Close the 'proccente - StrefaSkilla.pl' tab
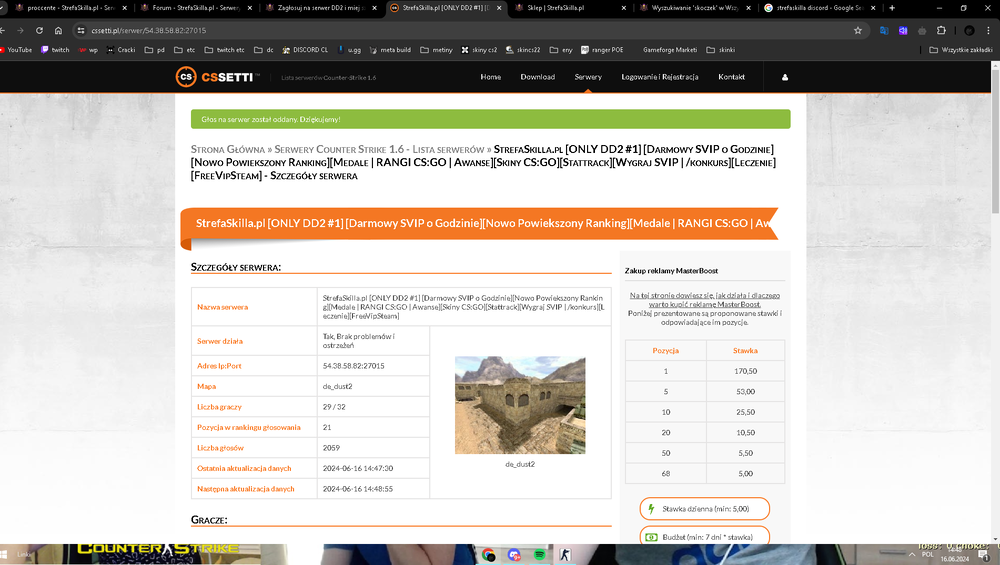 coord(124,8)
